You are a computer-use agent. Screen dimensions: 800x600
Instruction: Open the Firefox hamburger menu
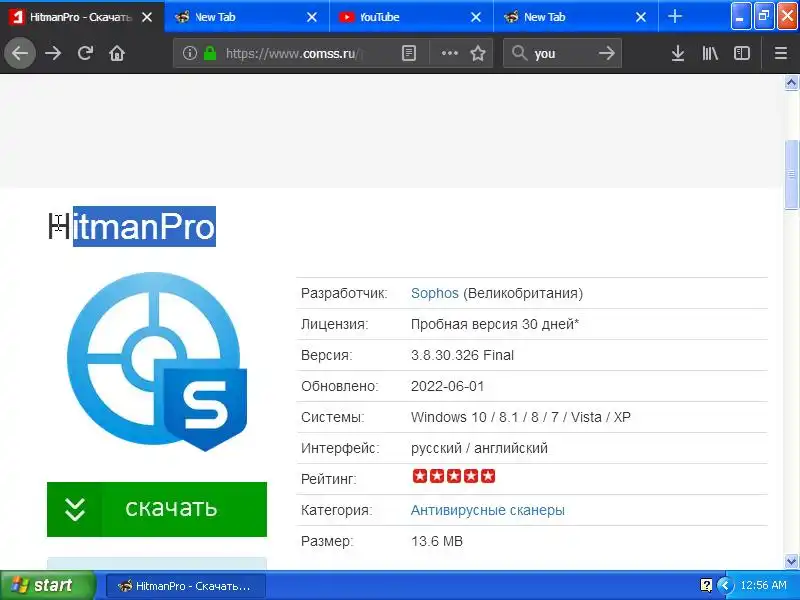781,53
